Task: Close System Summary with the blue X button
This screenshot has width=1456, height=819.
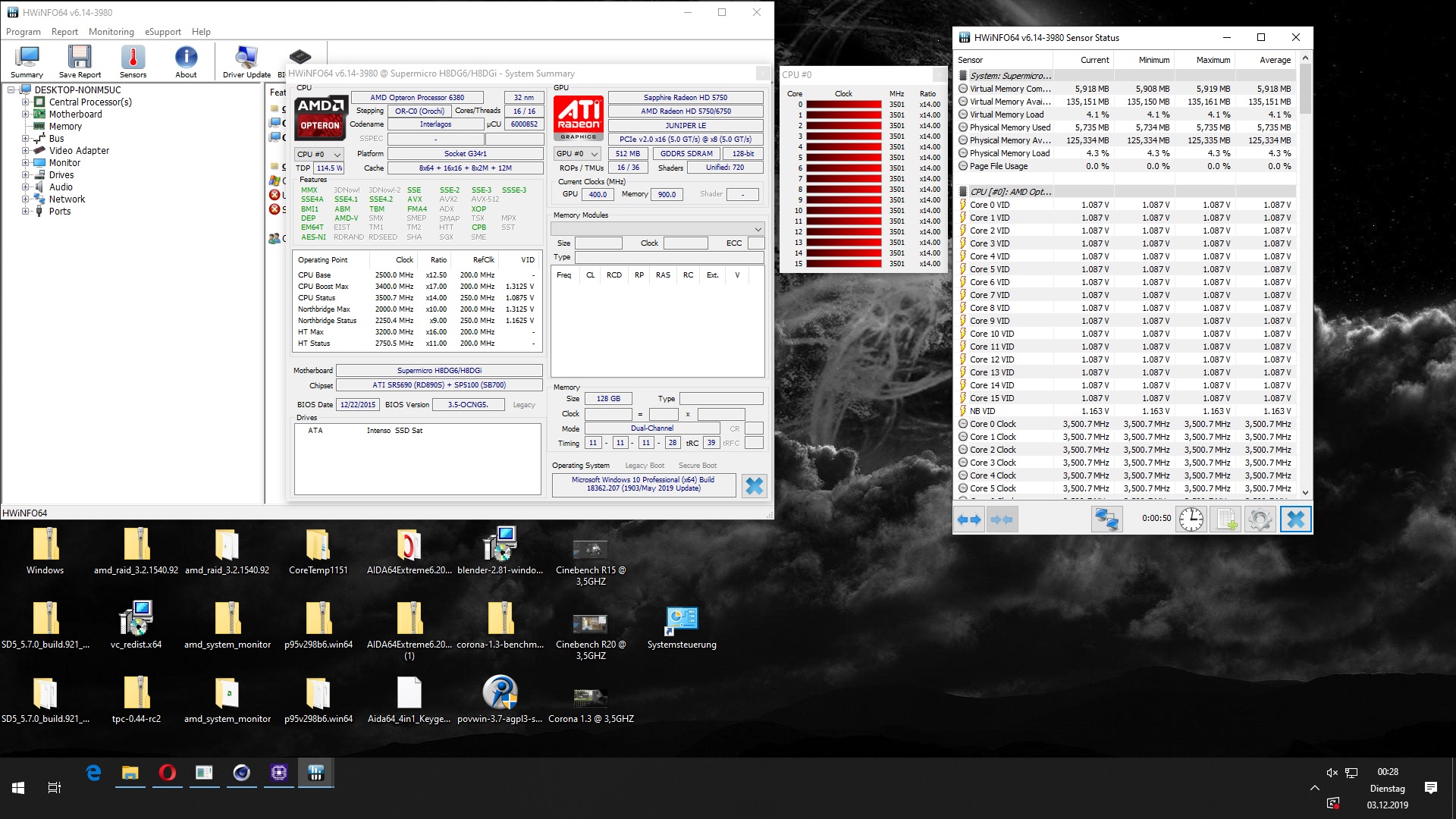Action: coord(754,486)
